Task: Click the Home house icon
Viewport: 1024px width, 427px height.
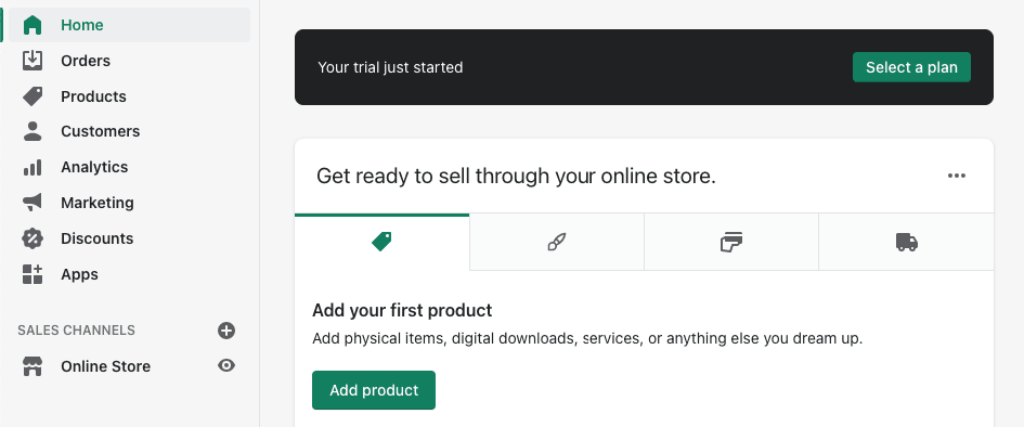Action: pyautogui.click(x=32, y=25)
